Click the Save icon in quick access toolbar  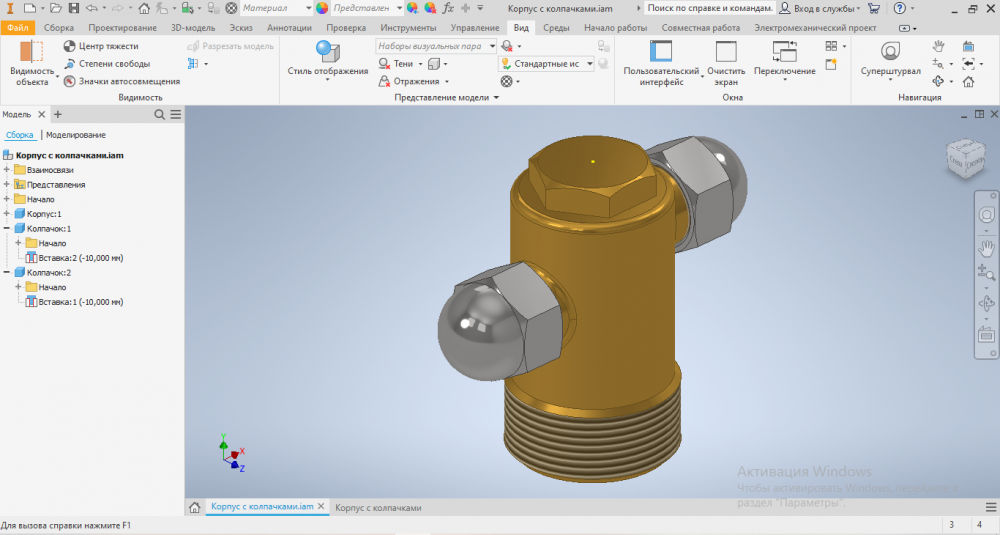(74, 8)
